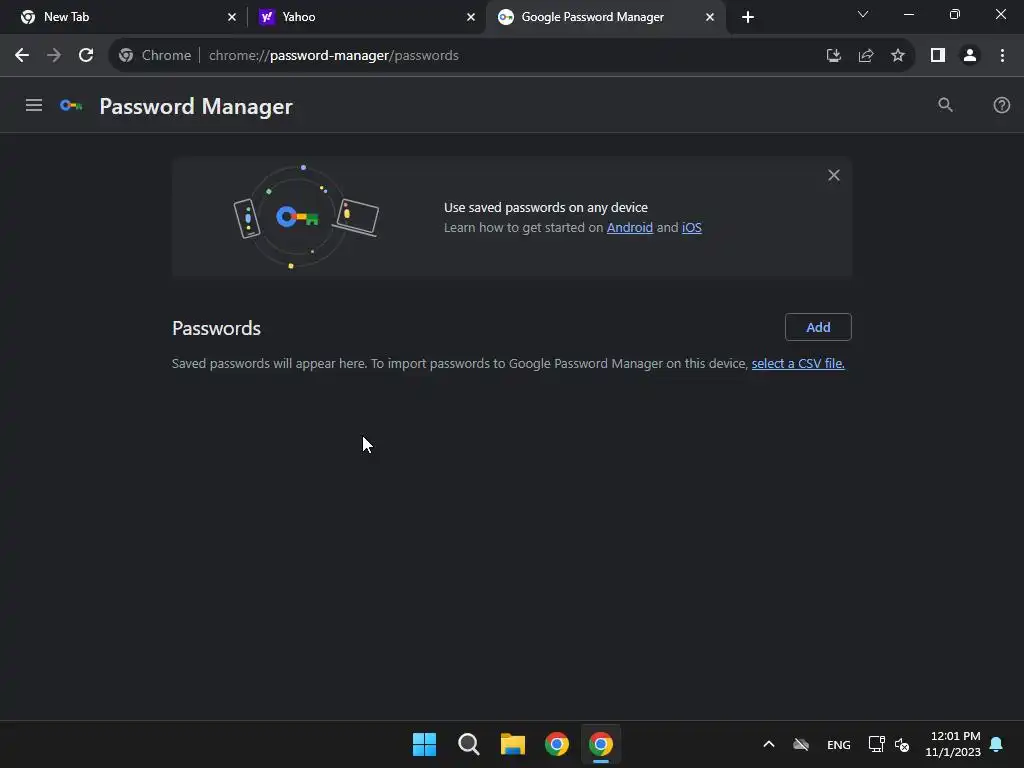Go forward with the arrow button
This screenshot has width=1024, height=768.
[x=54, y=56]
